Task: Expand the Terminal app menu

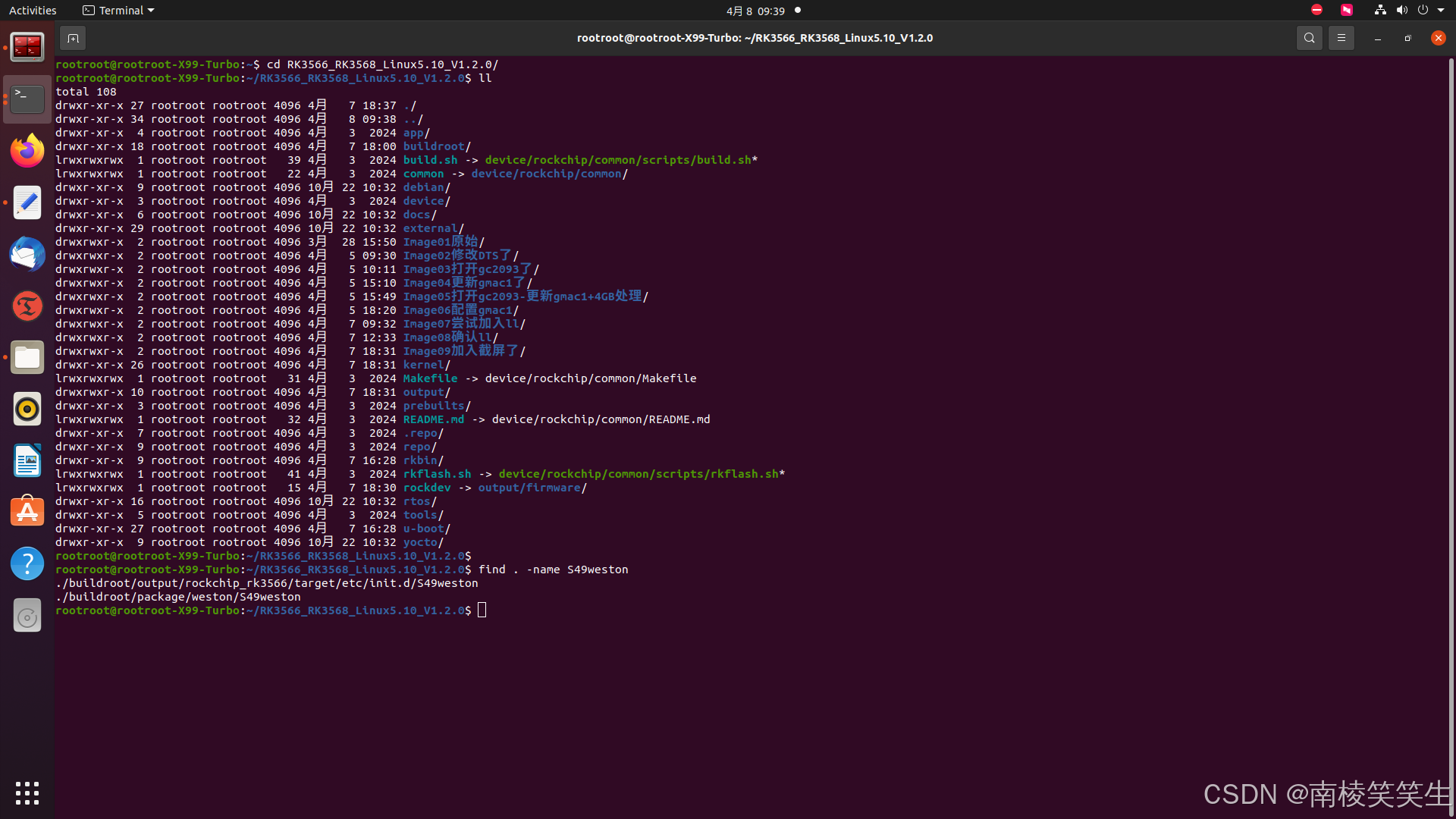Action: (x=118, y=11)
